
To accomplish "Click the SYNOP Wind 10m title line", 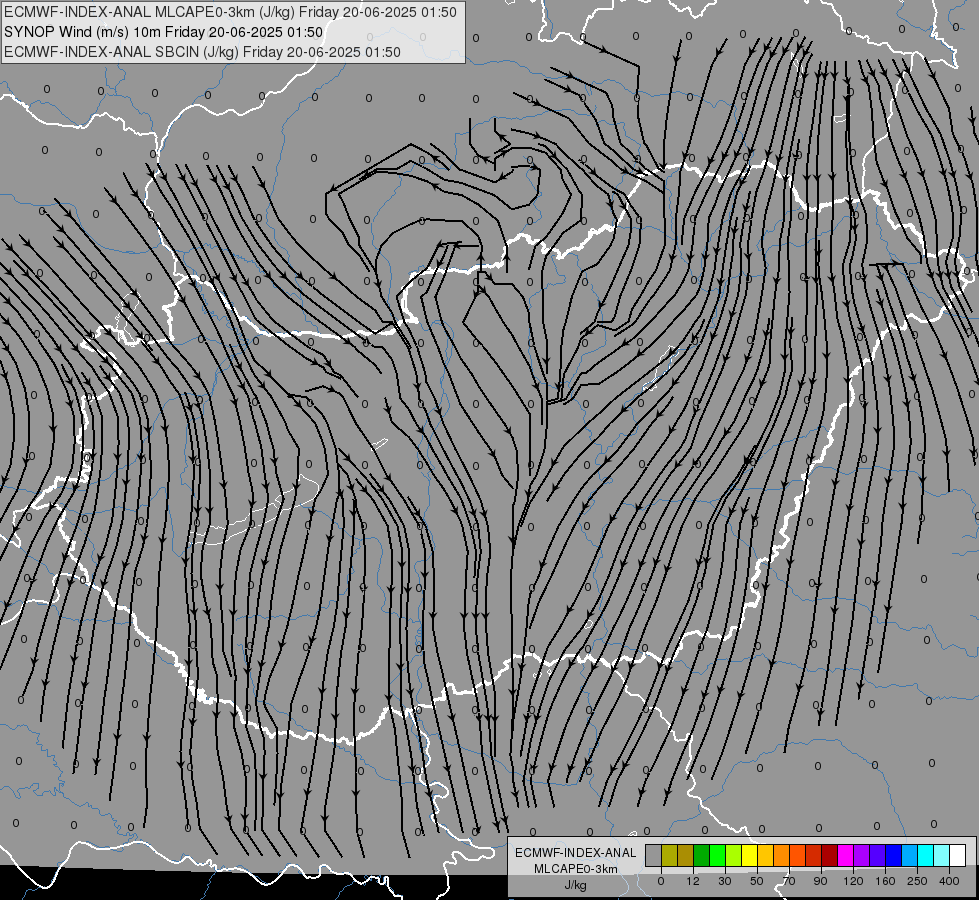I will point(164,32).
